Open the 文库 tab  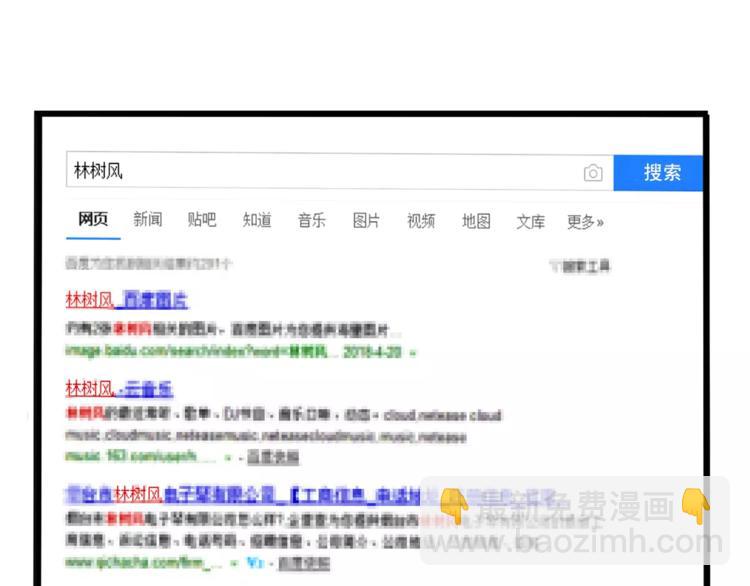pos(530,222)
